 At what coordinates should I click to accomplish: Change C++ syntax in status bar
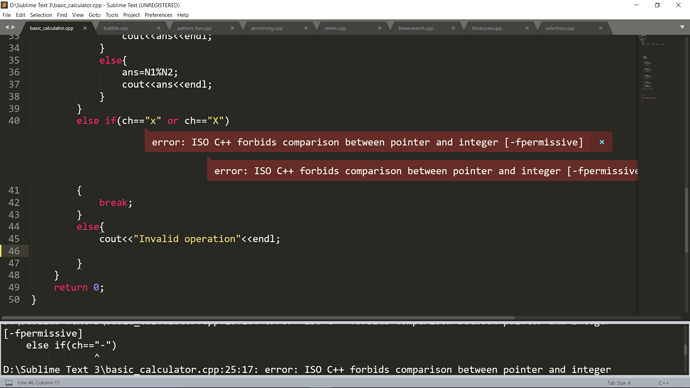pos(664,383)
